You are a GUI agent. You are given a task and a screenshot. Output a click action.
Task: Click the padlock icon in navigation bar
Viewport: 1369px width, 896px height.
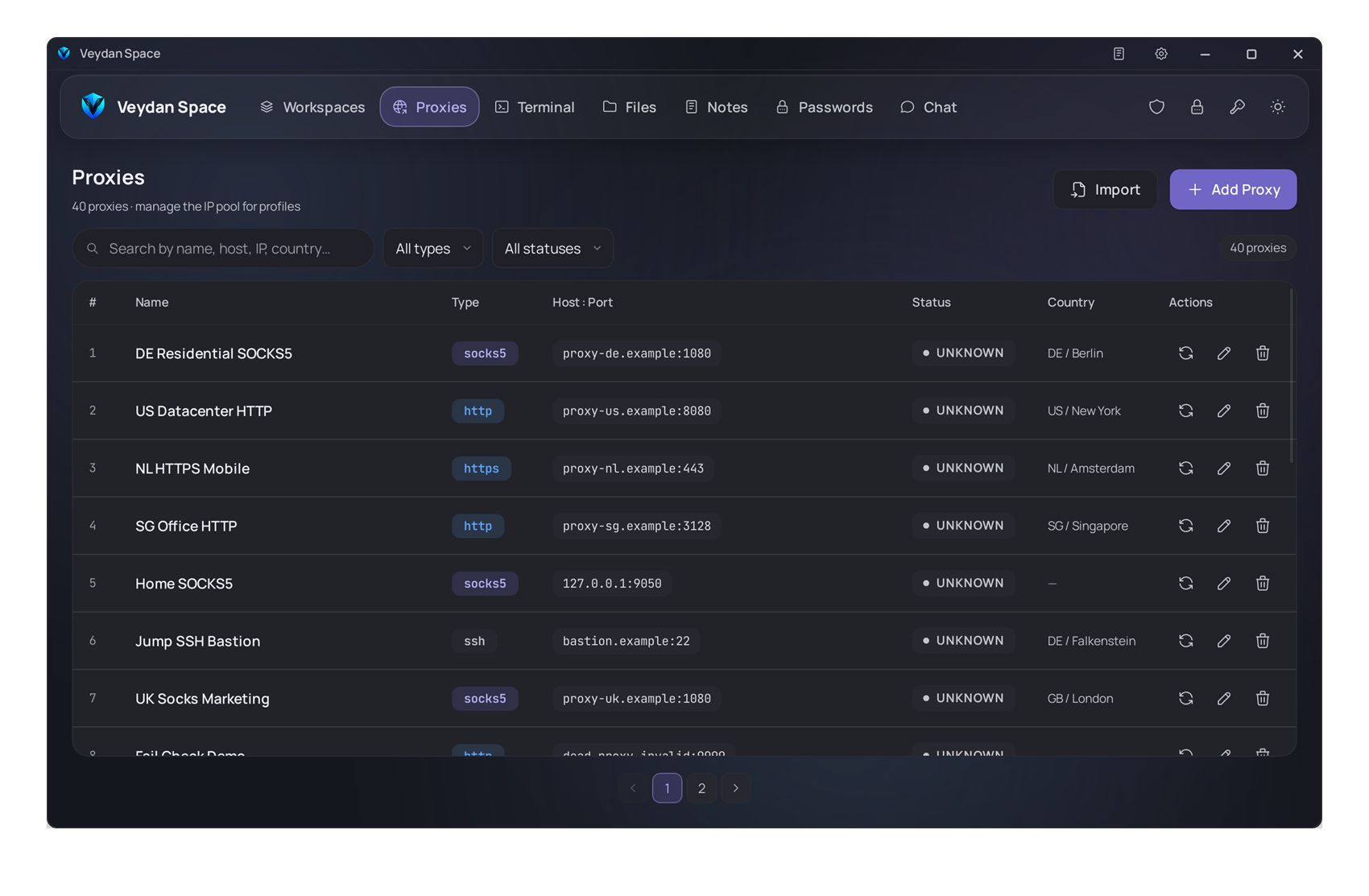1197,107
